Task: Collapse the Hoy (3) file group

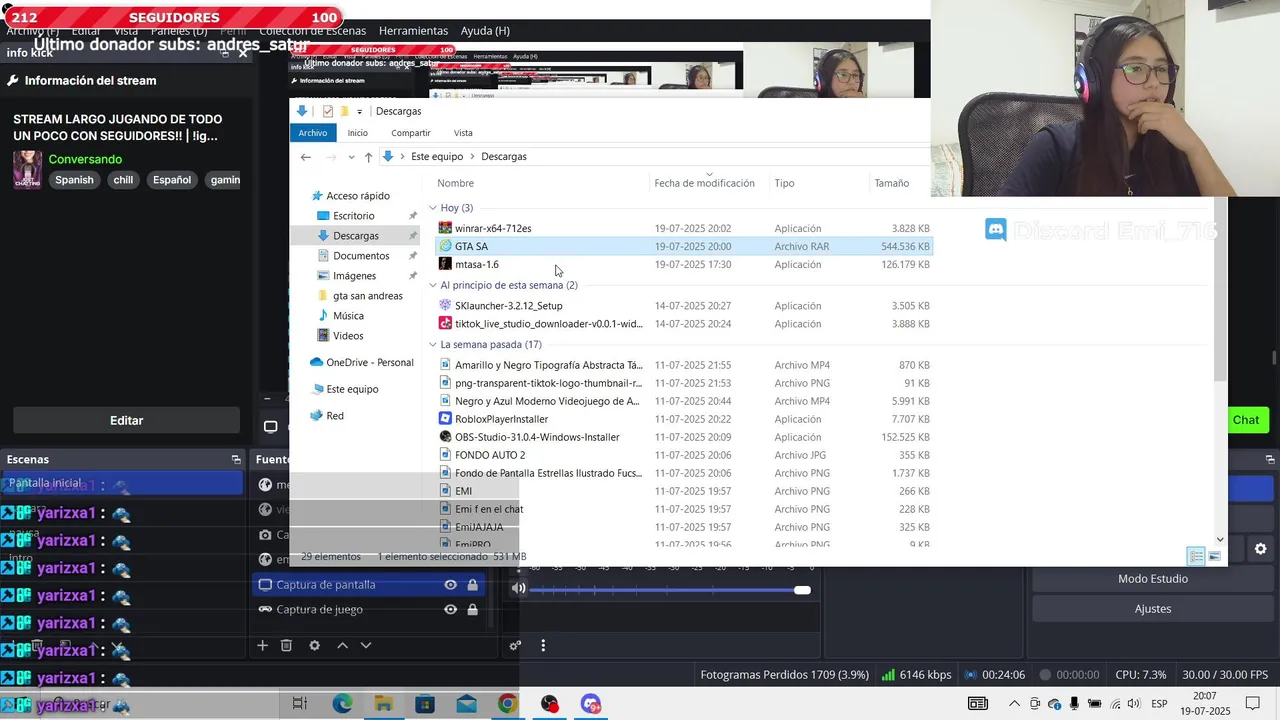Action: tap(433, 208)
